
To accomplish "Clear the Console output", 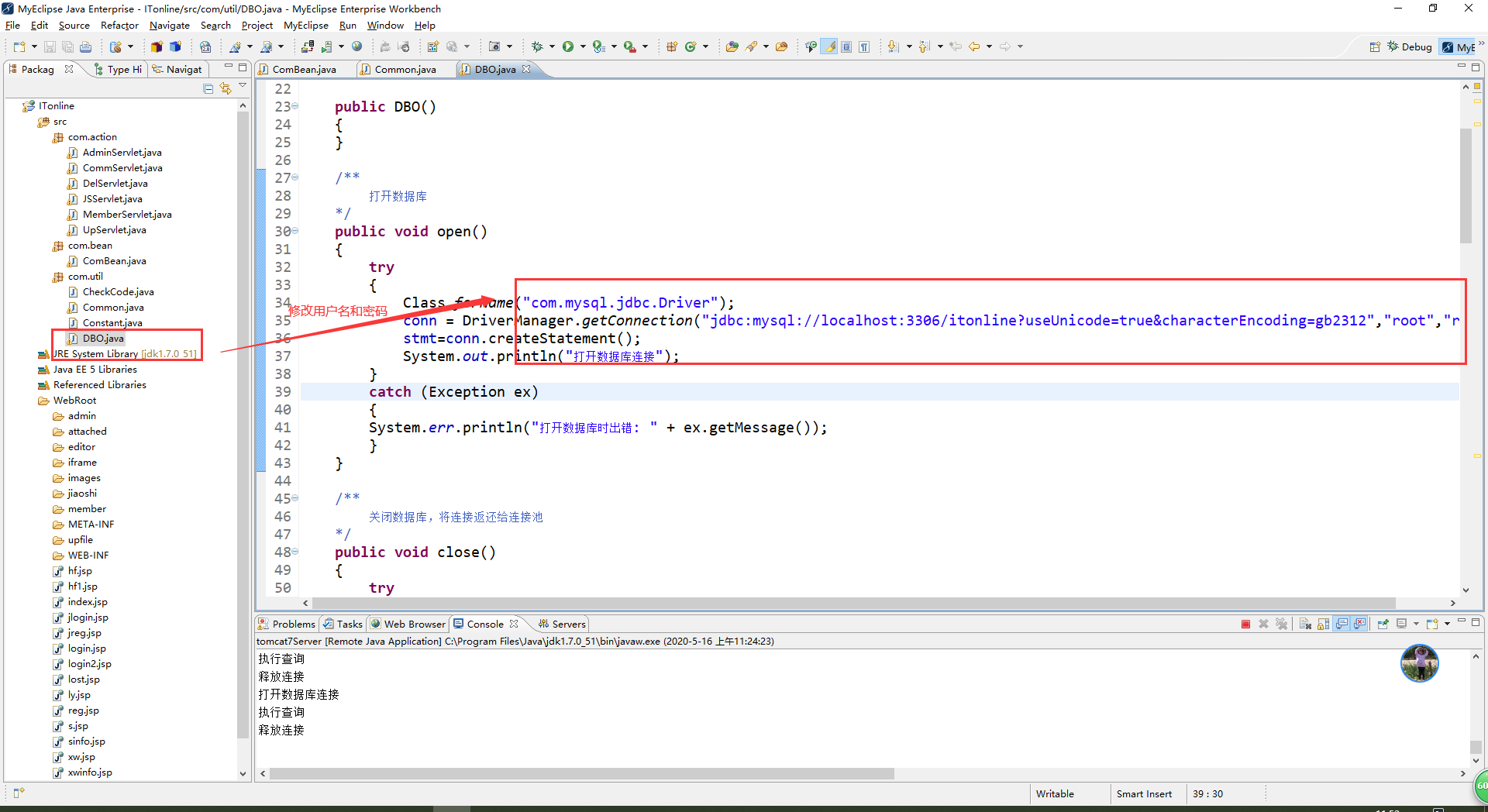I will [1305, 624].
